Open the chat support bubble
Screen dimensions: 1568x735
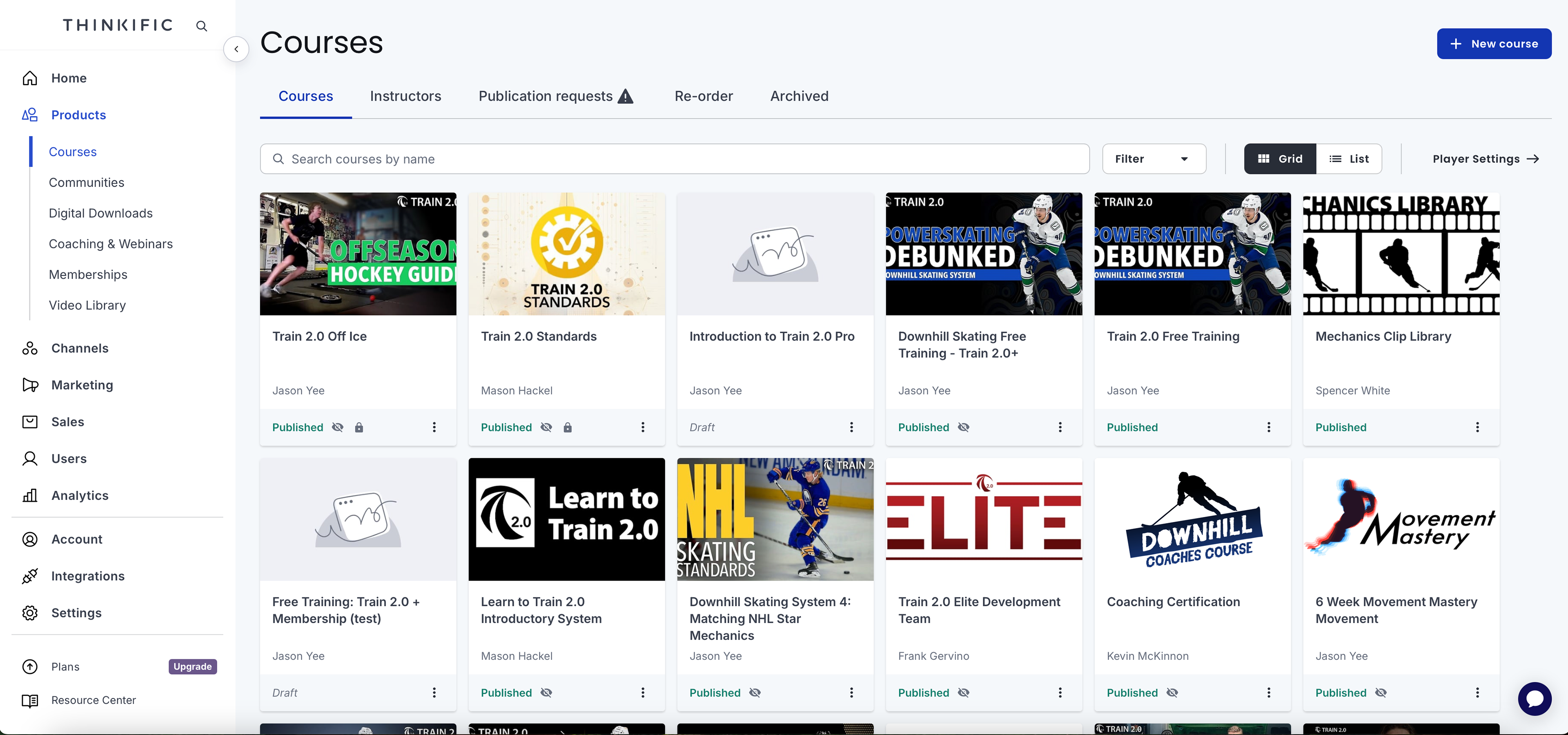(x=1534, y=699)
